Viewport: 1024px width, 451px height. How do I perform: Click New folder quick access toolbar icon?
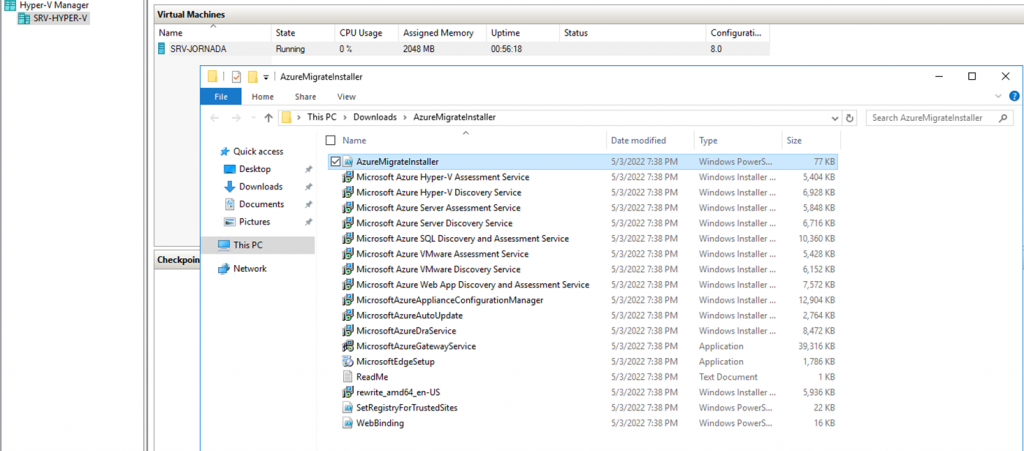[253, 77]
